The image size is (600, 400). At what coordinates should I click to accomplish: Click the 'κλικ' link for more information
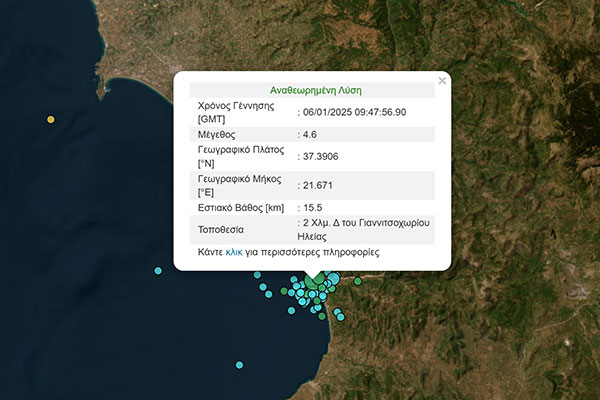(x=234, y=253)
